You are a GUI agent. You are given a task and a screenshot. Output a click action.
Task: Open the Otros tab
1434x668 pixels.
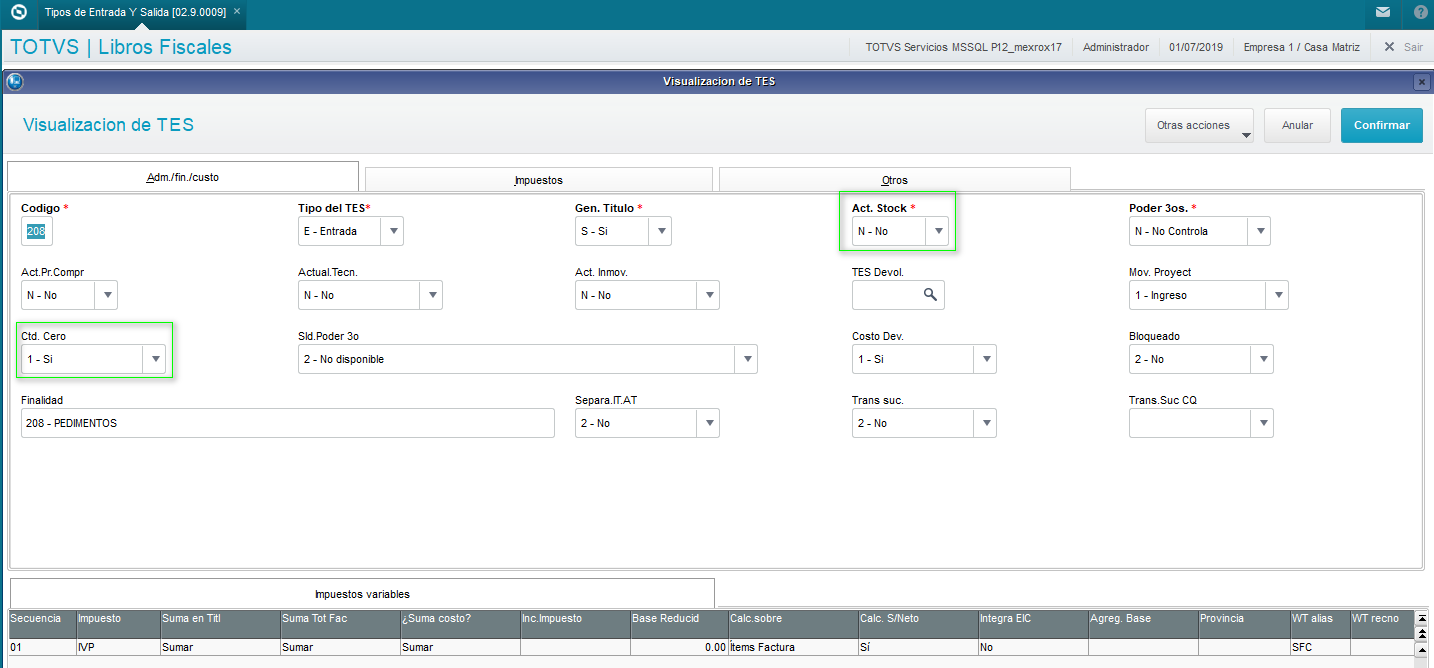point(895,180)
